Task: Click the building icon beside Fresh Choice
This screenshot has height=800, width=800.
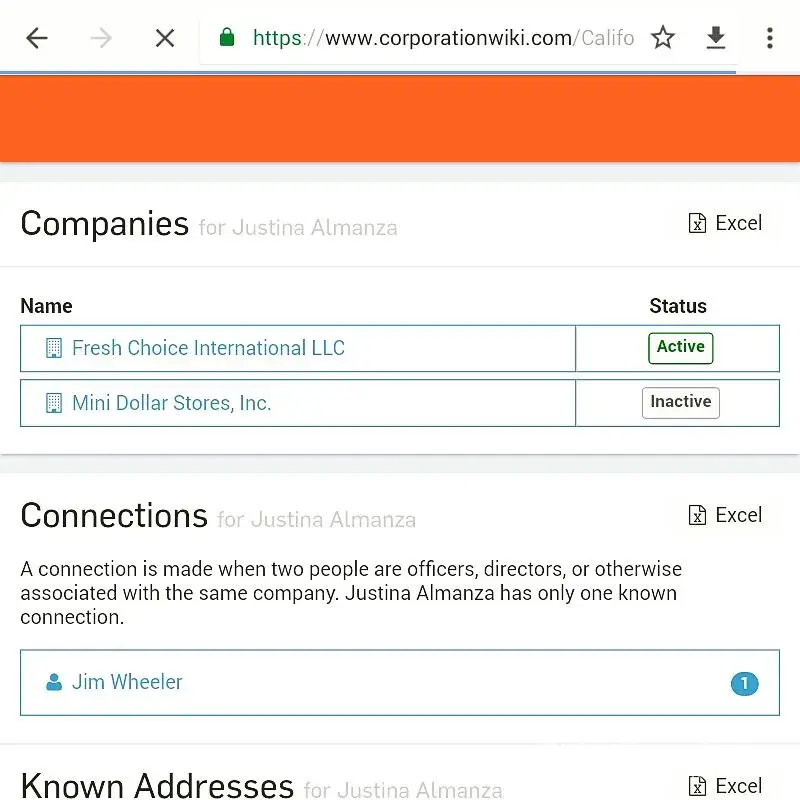Action: click(x=54, y=348)
